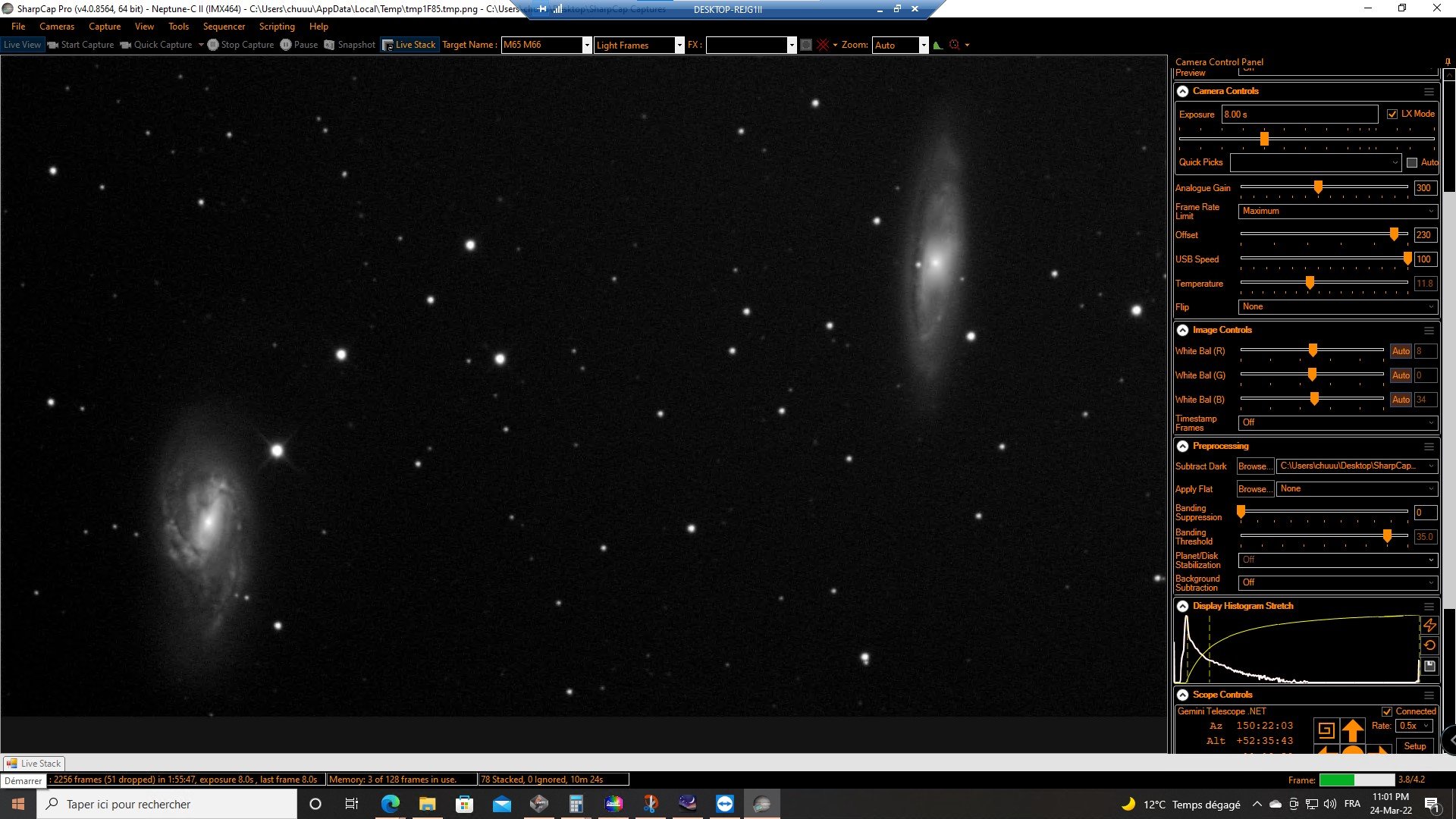This screenshot has width=1456, height=819.
Task: Click the Target Name input field
Action: 541,45
